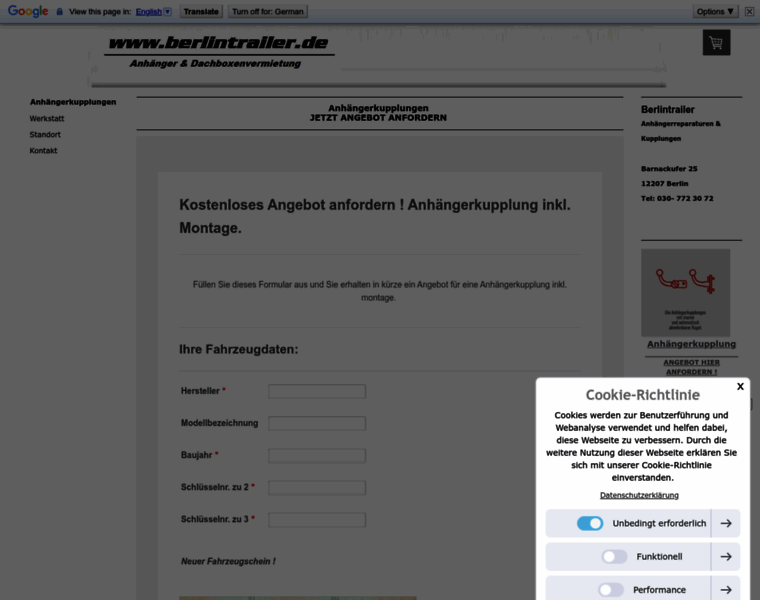The height and width of the screenshot is (600, 760).
Task: Toggle the Unbedingt erforderlich switch
Action: (590, 523)
